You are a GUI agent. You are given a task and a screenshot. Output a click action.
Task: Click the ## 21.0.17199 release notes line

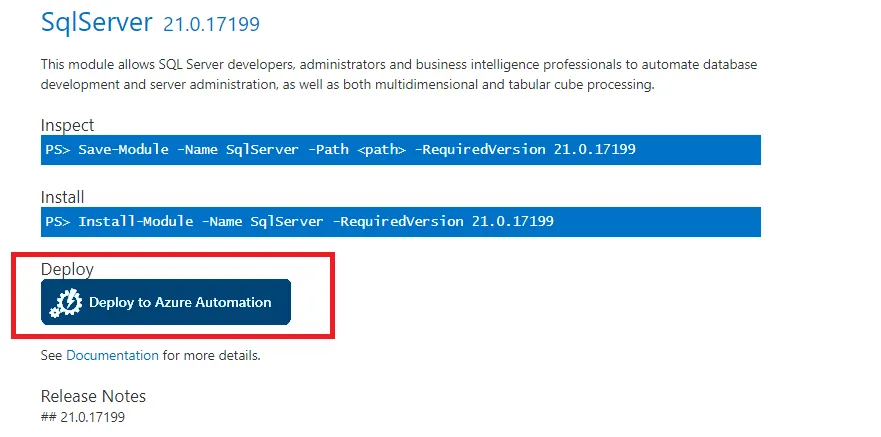coord(83,417)
